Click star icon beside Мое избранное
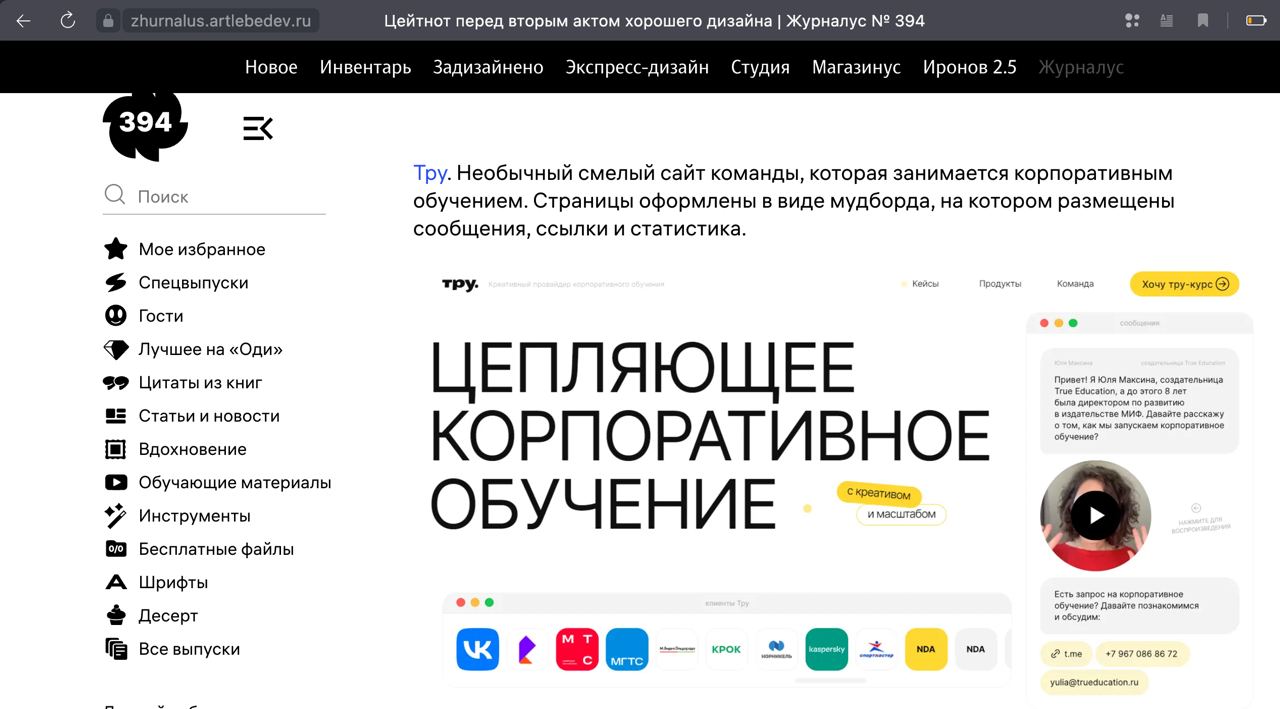The width and height of the screenshot is (1280, 709). pos(116,249)
